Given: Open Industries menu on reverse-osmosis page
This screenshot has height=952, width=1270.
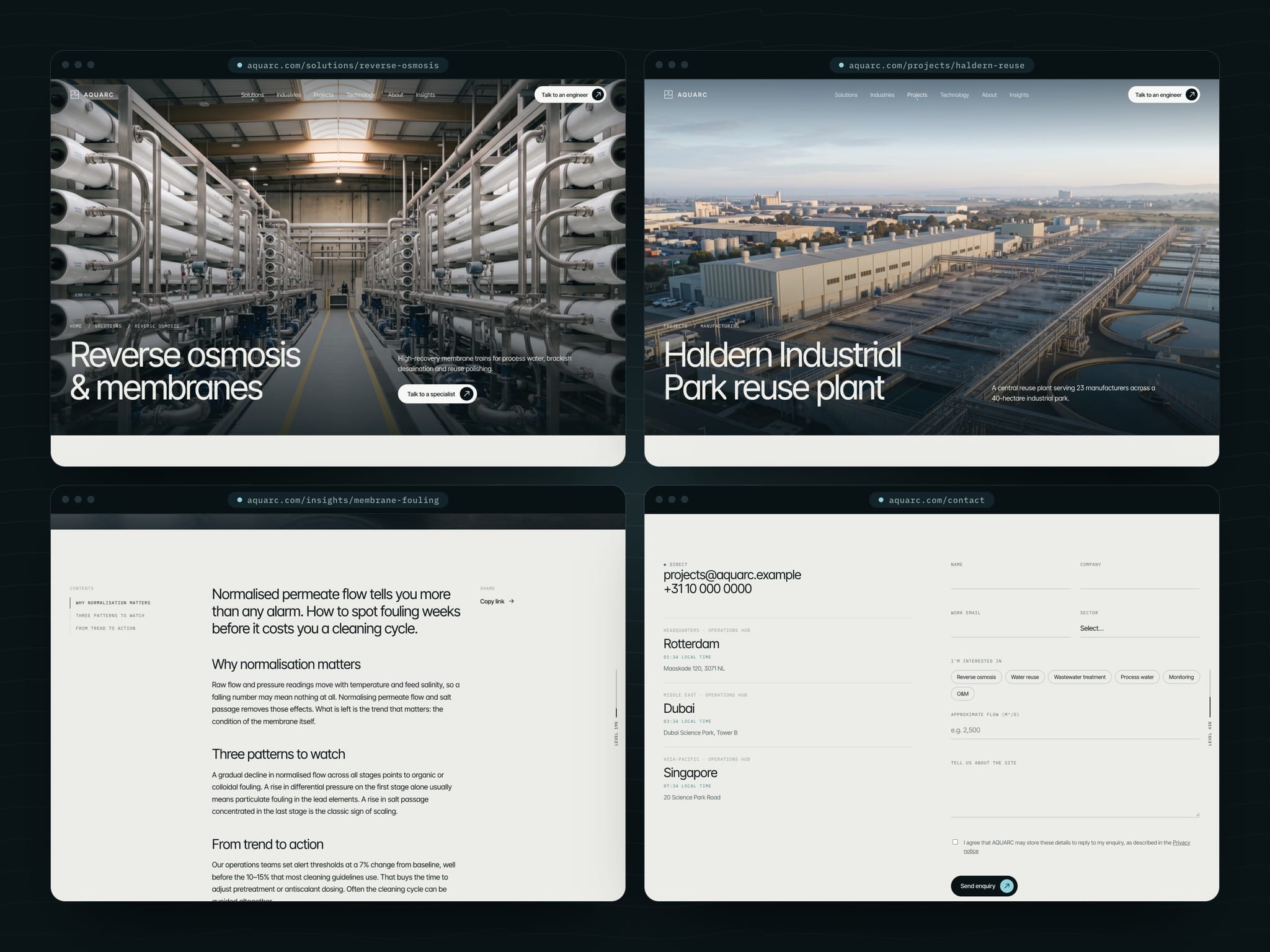Looking at the screenshot, I should pos(288,95).
